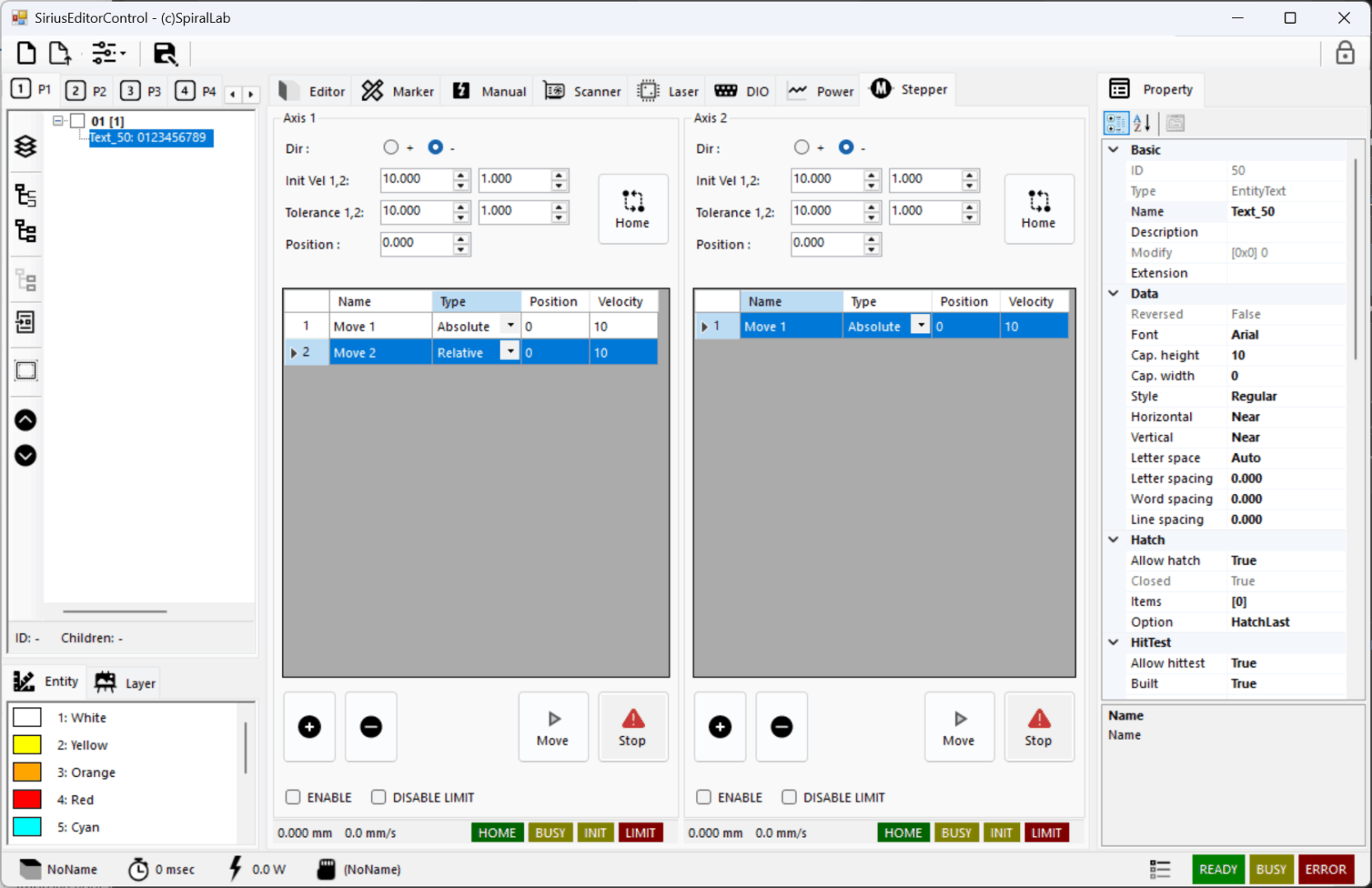Viewport: 1372px width, 888px height.
Task: Check DISABLE LIMIT for Axis 2
Action: [789, 797]
